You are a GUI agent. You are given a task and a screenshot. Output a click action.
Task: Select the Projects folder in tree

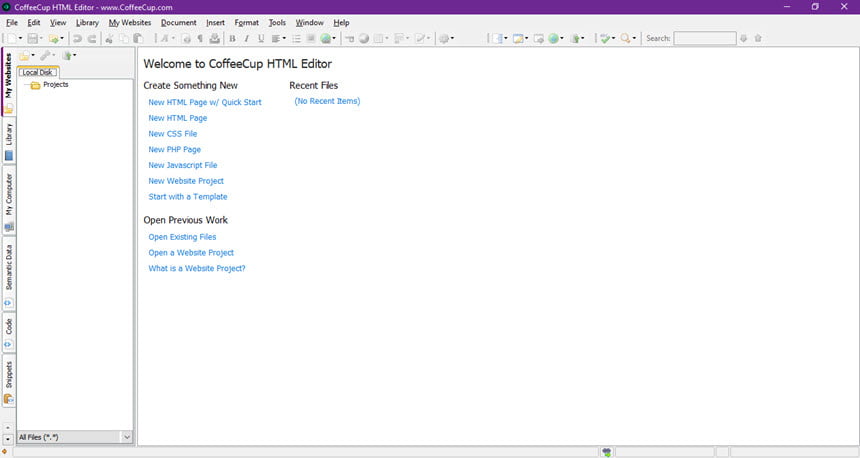pos(49,85)
